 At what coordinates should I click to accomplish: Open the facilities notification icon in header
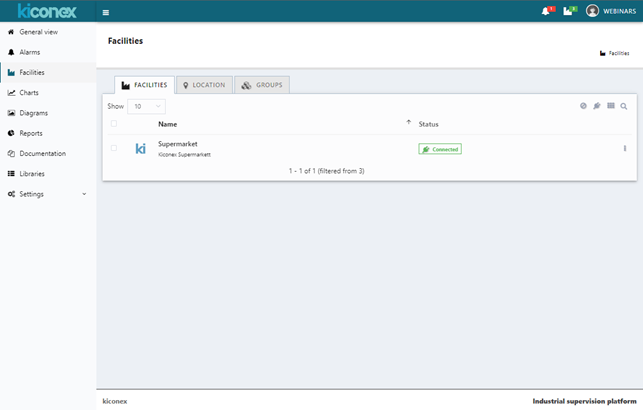568,11
